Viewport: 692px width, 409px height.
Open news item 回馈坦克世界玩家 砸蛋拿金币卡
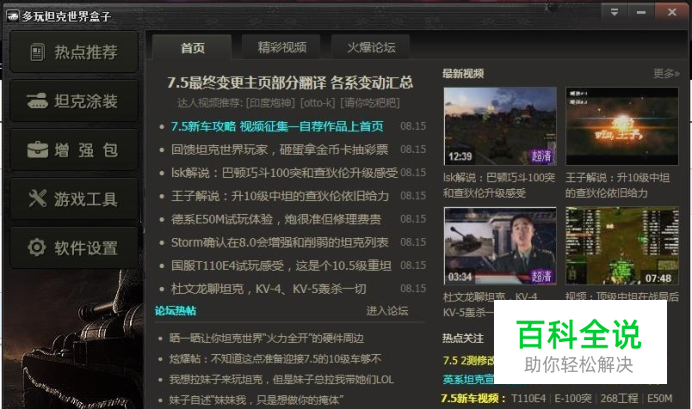(x=280, y=150)
